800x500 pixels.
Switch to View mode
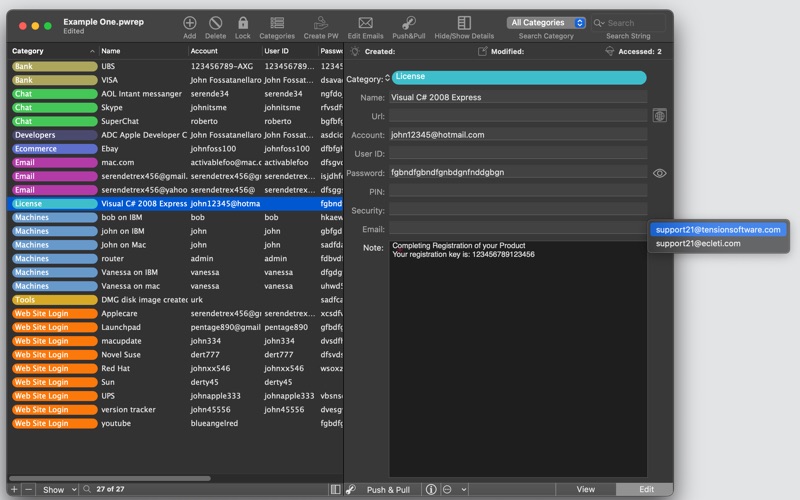pos(585,489)
